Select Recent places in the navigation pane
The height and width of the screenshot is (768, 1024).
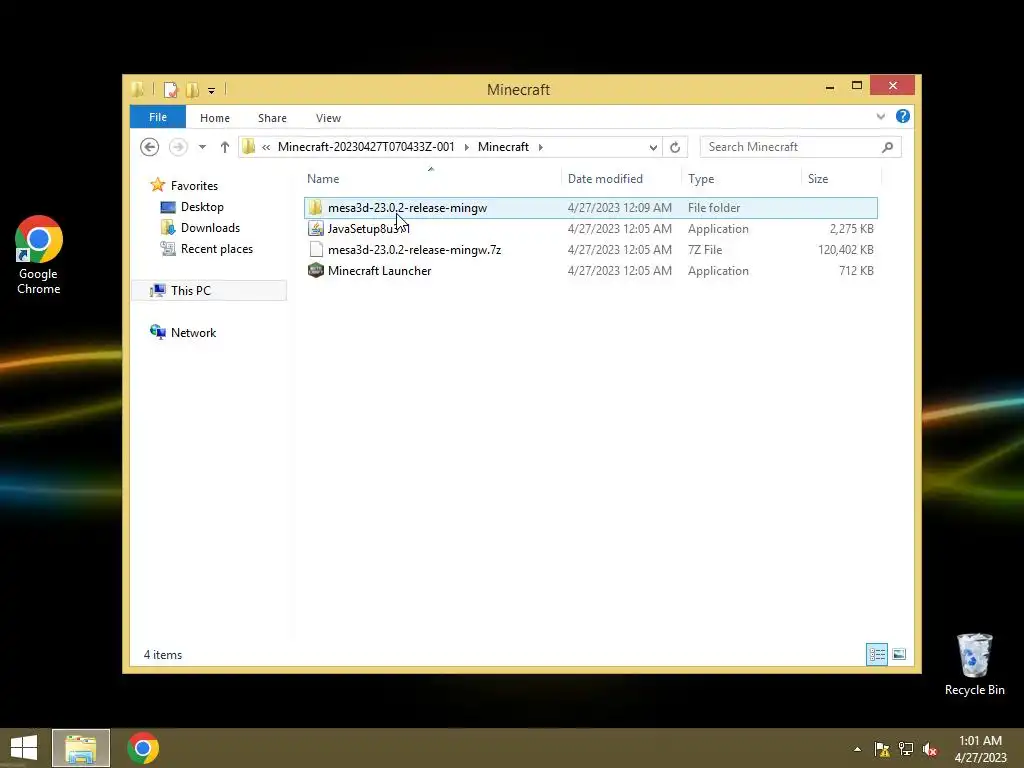point(217,248)
